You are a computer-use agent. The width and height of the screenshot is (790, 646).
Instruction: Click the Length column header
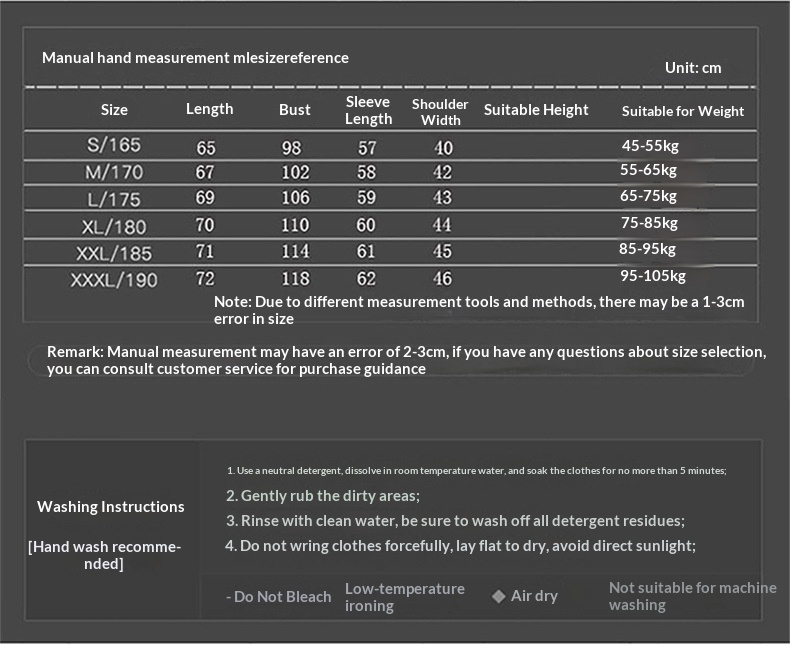point(209,109)
